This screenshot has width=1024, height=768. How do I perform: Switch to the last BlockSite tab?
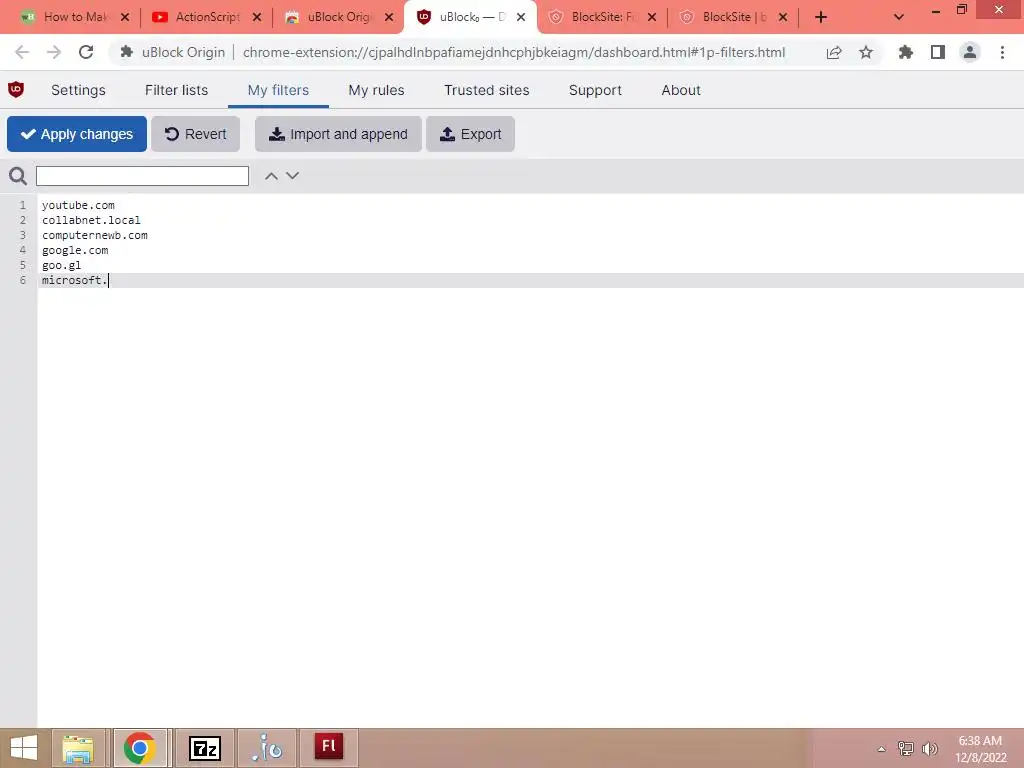point(734,17)
